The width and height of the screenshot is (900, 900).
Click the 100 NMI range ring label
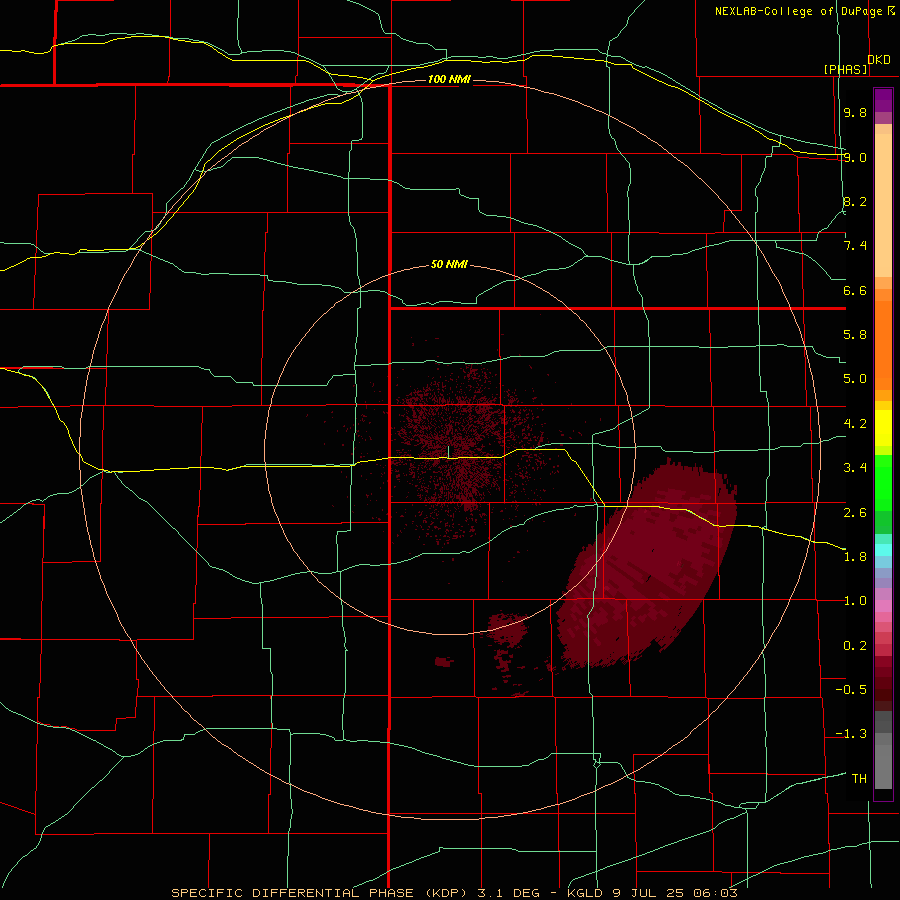[449, 79]
